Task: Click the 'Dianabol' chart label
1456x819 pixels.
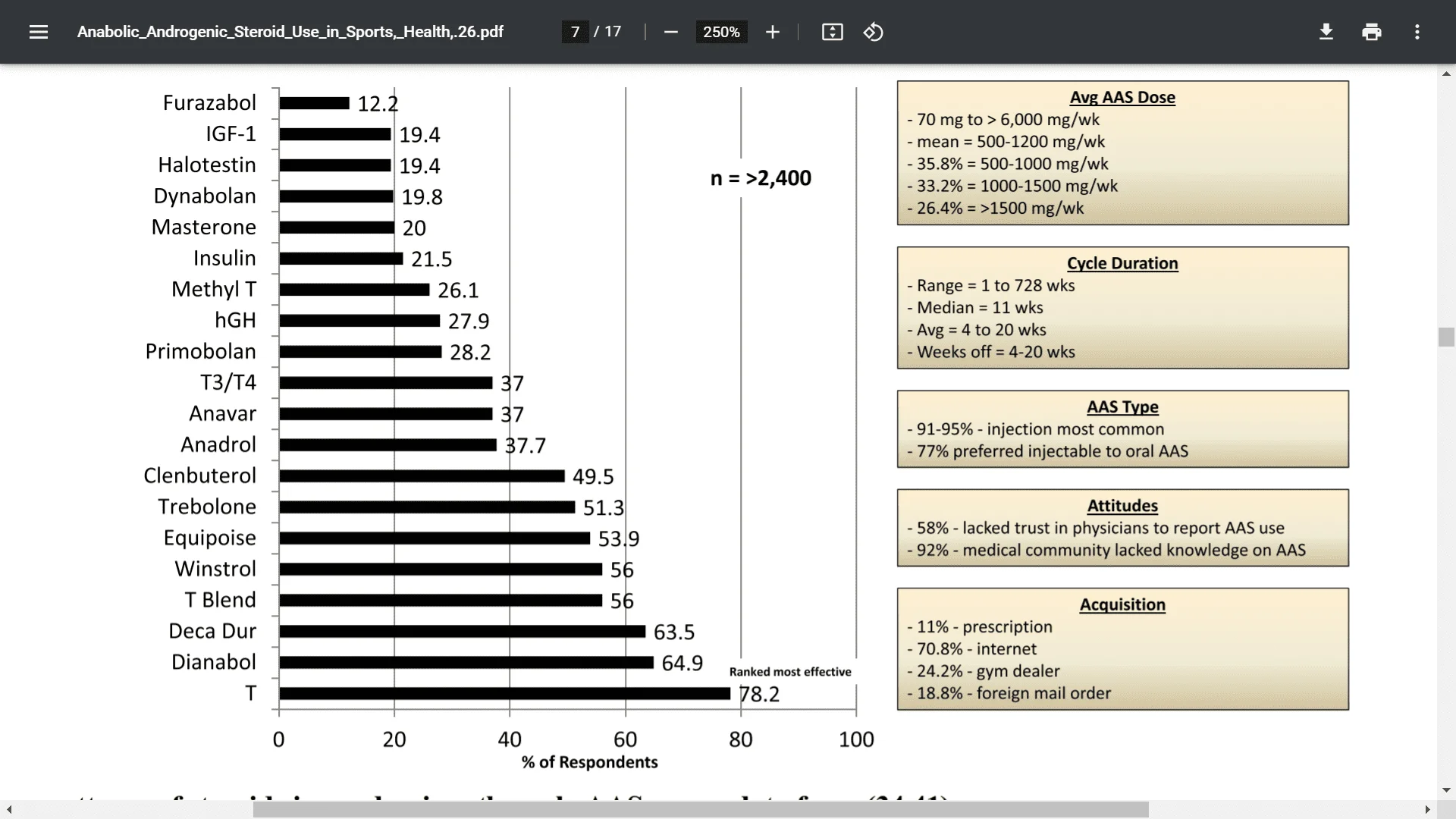Action: click(x=214, y=662)
